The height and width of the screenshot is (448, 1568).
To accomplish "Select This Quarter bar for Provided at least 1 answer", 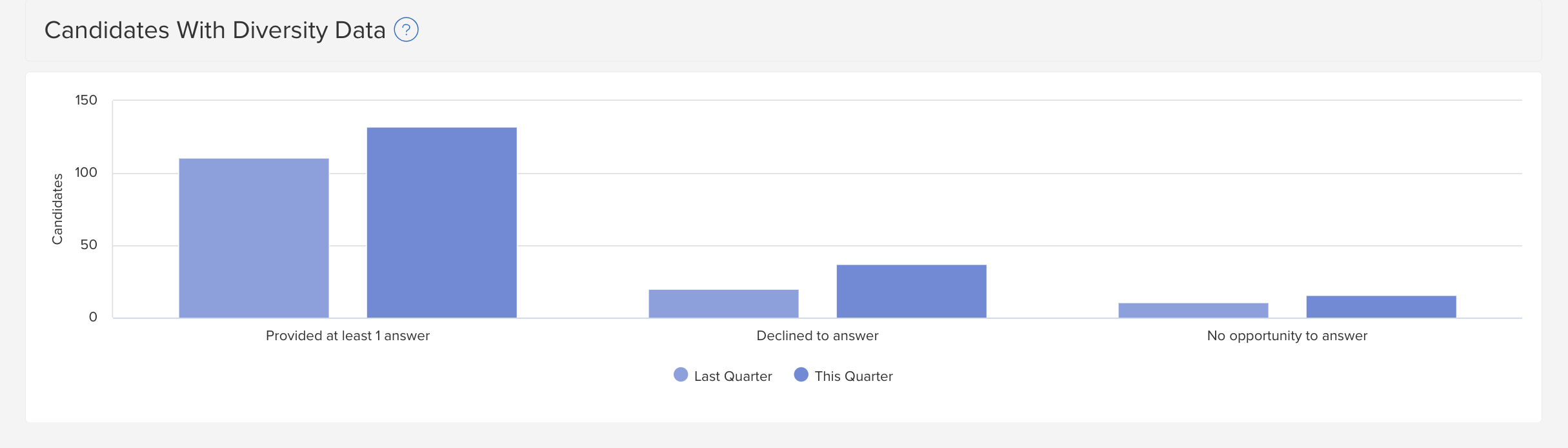I will pos(442,223).
